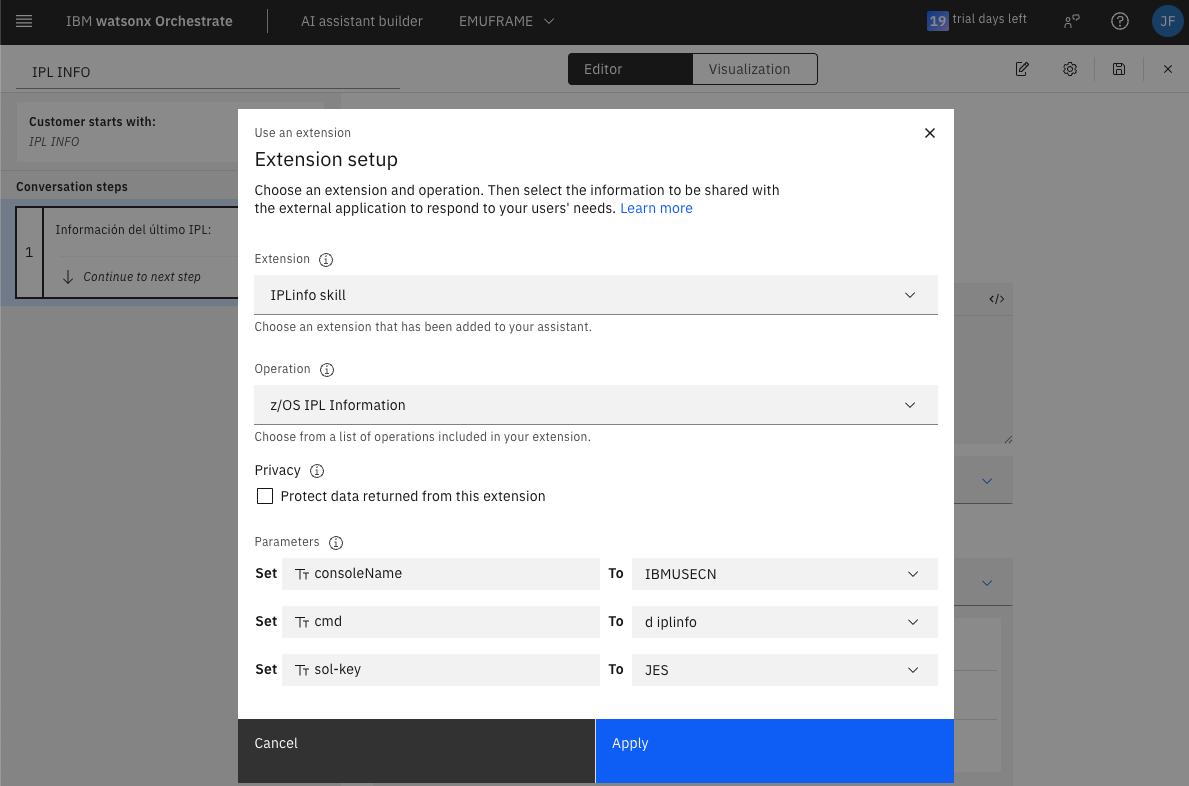Viewport: 1189px width, 786px height.
Task: Show info tooltip for Operation field
Action: [x=327, y=370]
